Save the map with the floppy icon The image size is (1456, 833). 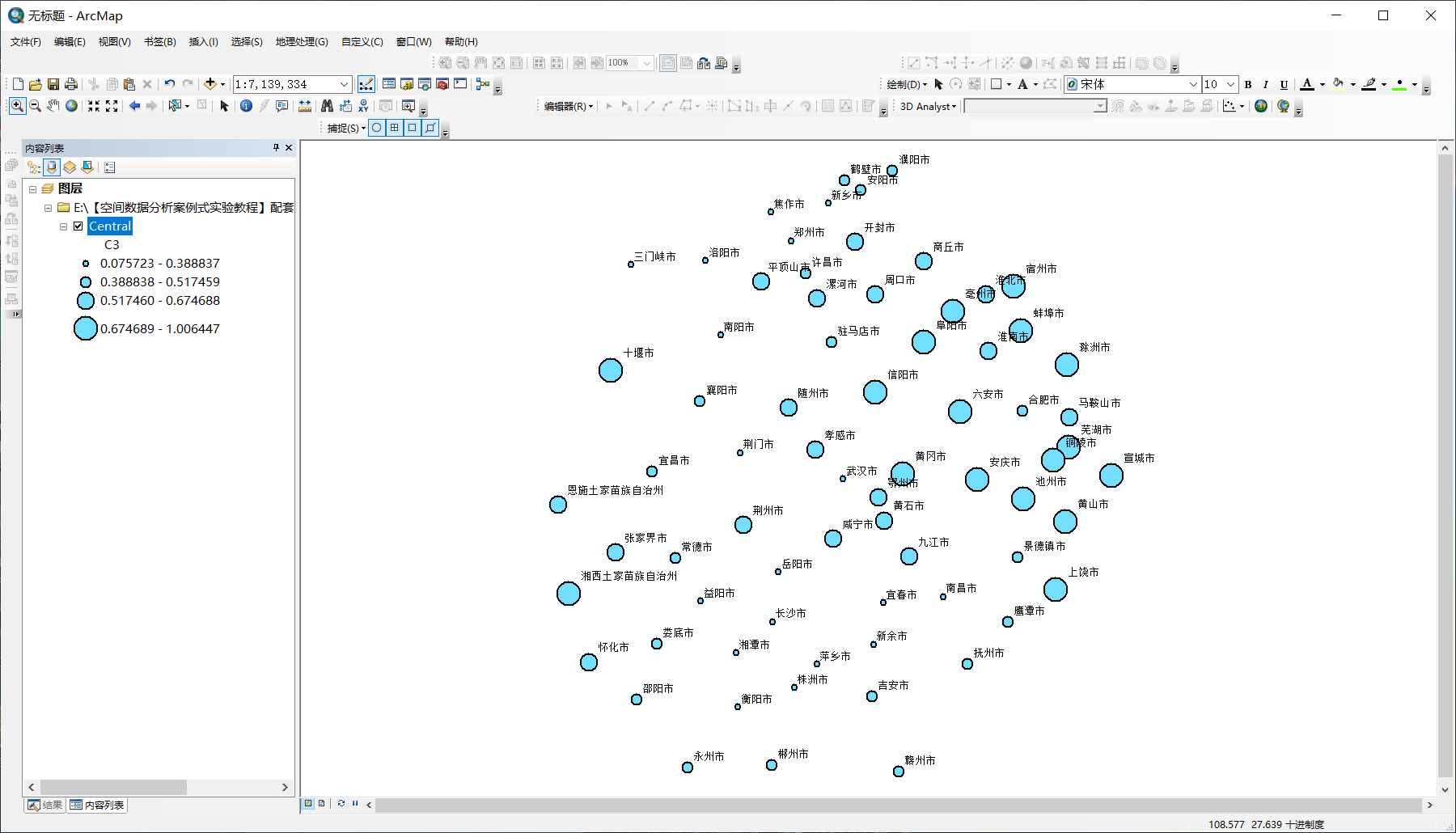pos(53,84)
